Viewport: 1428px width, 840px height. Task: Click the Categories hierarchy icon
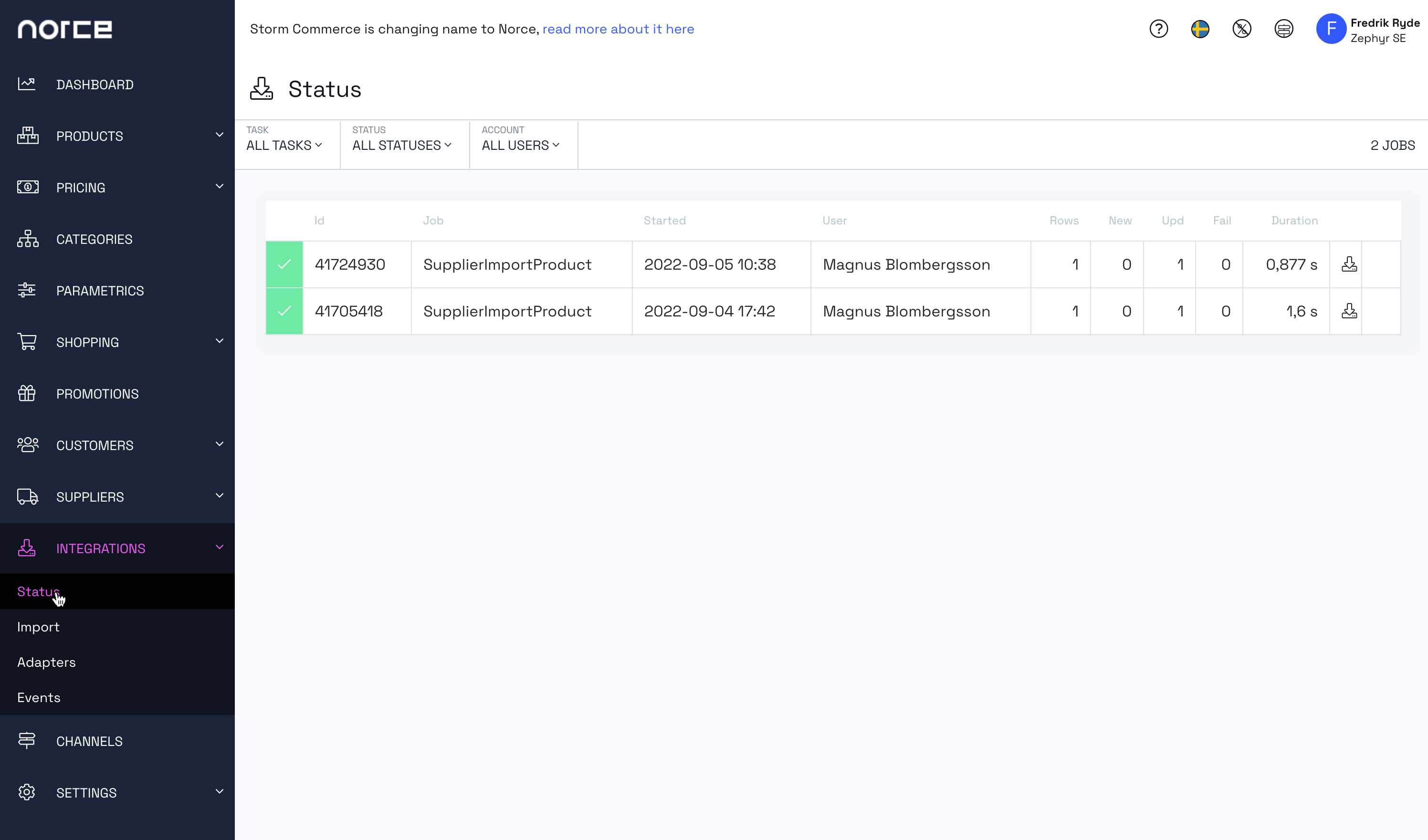(x=27, y=239)
